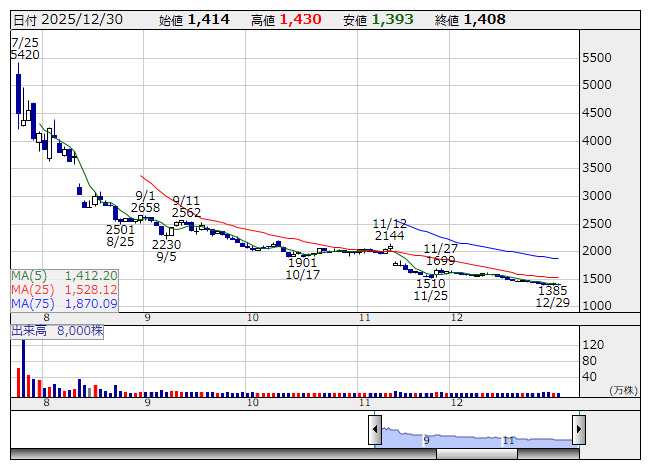Click the 11/12 peak label 2144
Image resolution: width=653 pixels, height=470 pixels.
point(389,236)
